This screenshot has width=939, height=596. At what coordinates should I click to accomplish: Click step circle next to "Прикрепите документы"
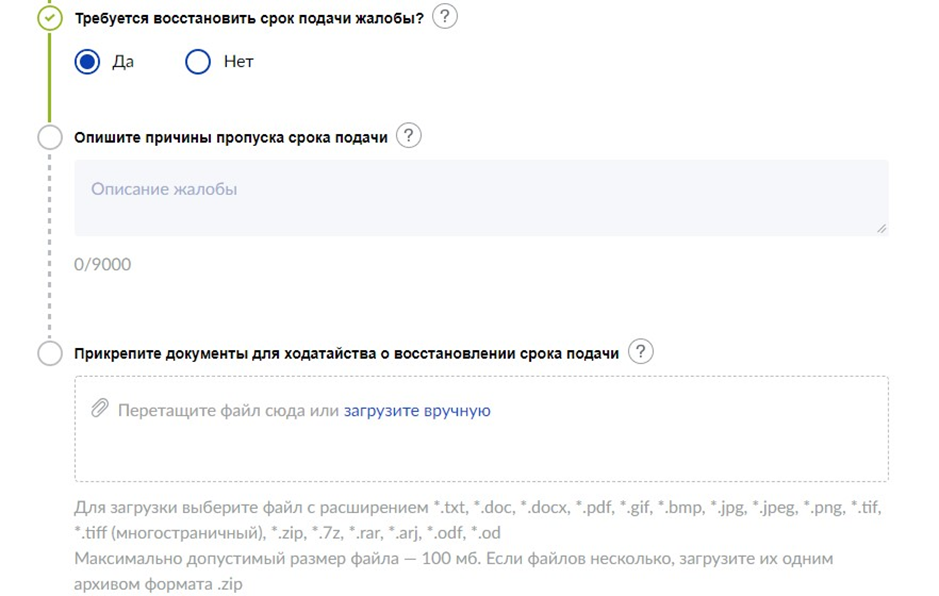(49, 353)
